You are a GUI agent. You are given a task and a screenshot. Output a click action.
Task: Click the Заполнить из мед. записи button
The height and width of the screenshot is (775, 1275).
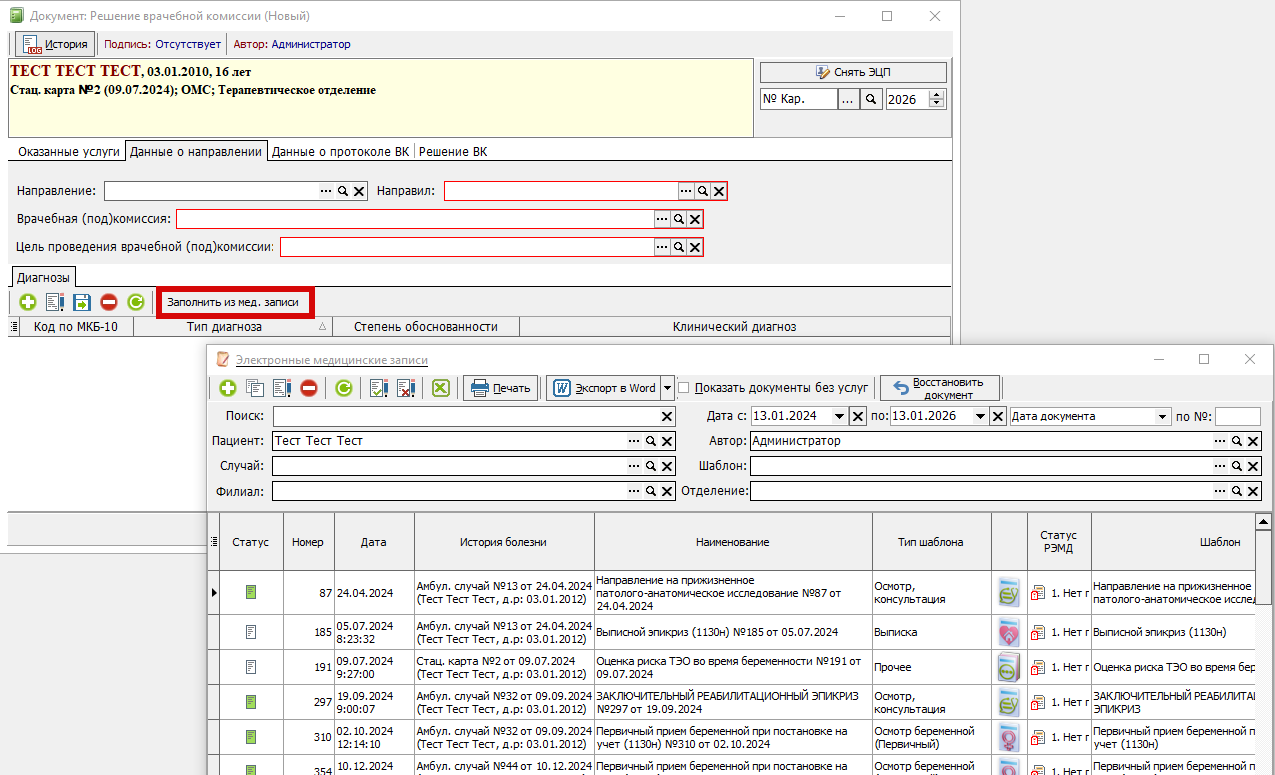(233, 301)
